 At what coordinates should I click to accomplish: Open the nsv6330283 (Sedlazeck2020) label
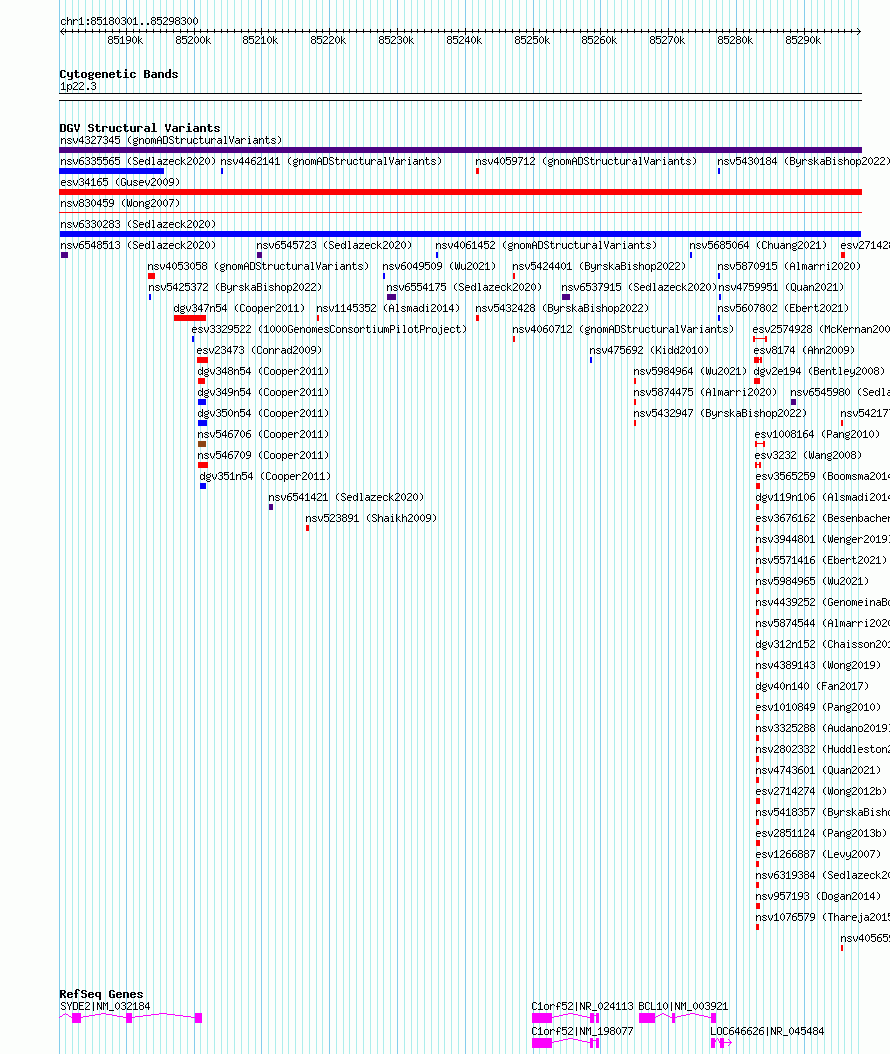pos(138,224)
